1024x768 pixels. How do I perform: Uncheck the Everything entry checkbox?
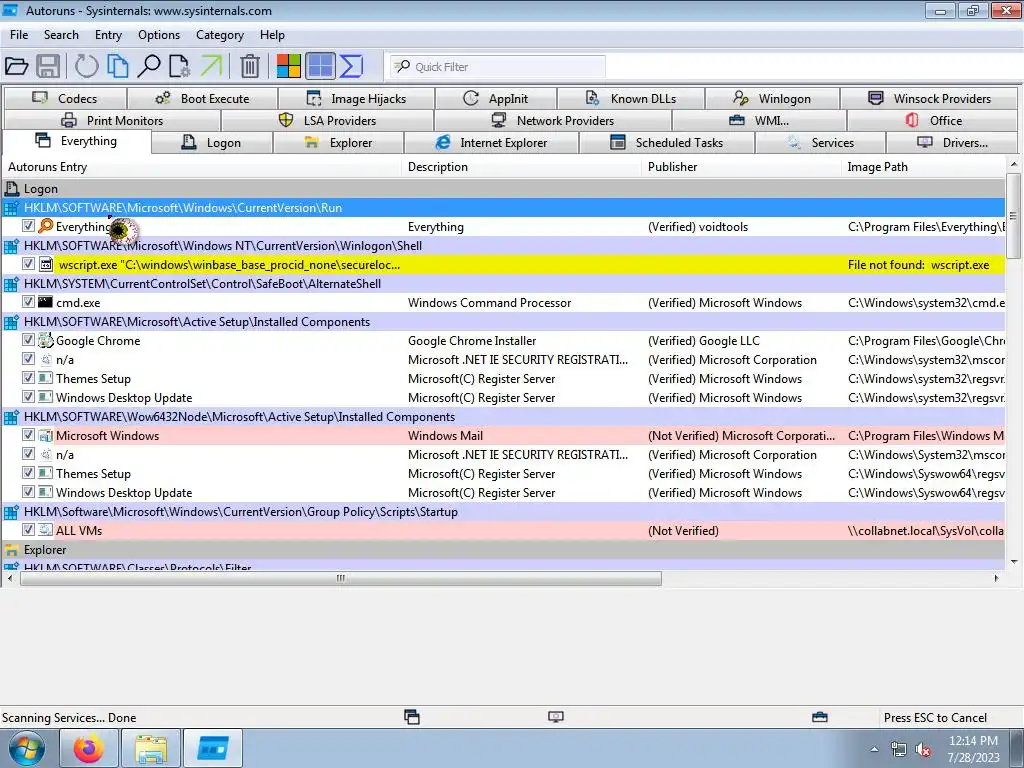[28, 226]
